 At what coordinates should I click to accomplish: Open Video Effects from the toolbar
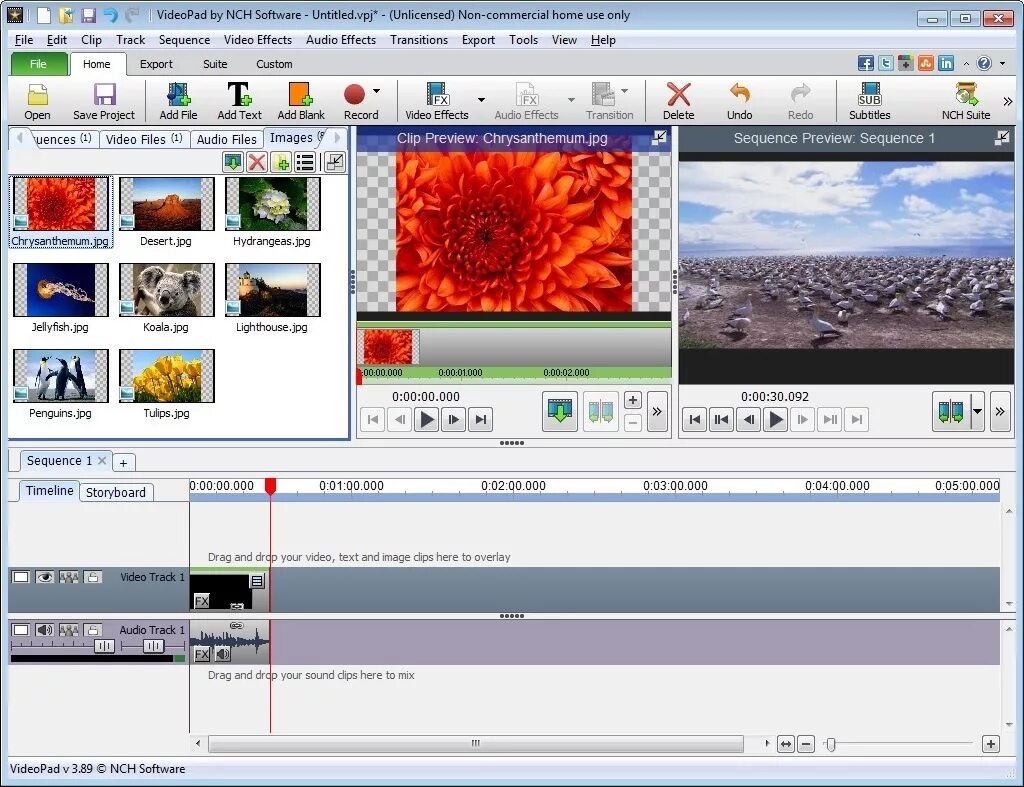[437, 101]
